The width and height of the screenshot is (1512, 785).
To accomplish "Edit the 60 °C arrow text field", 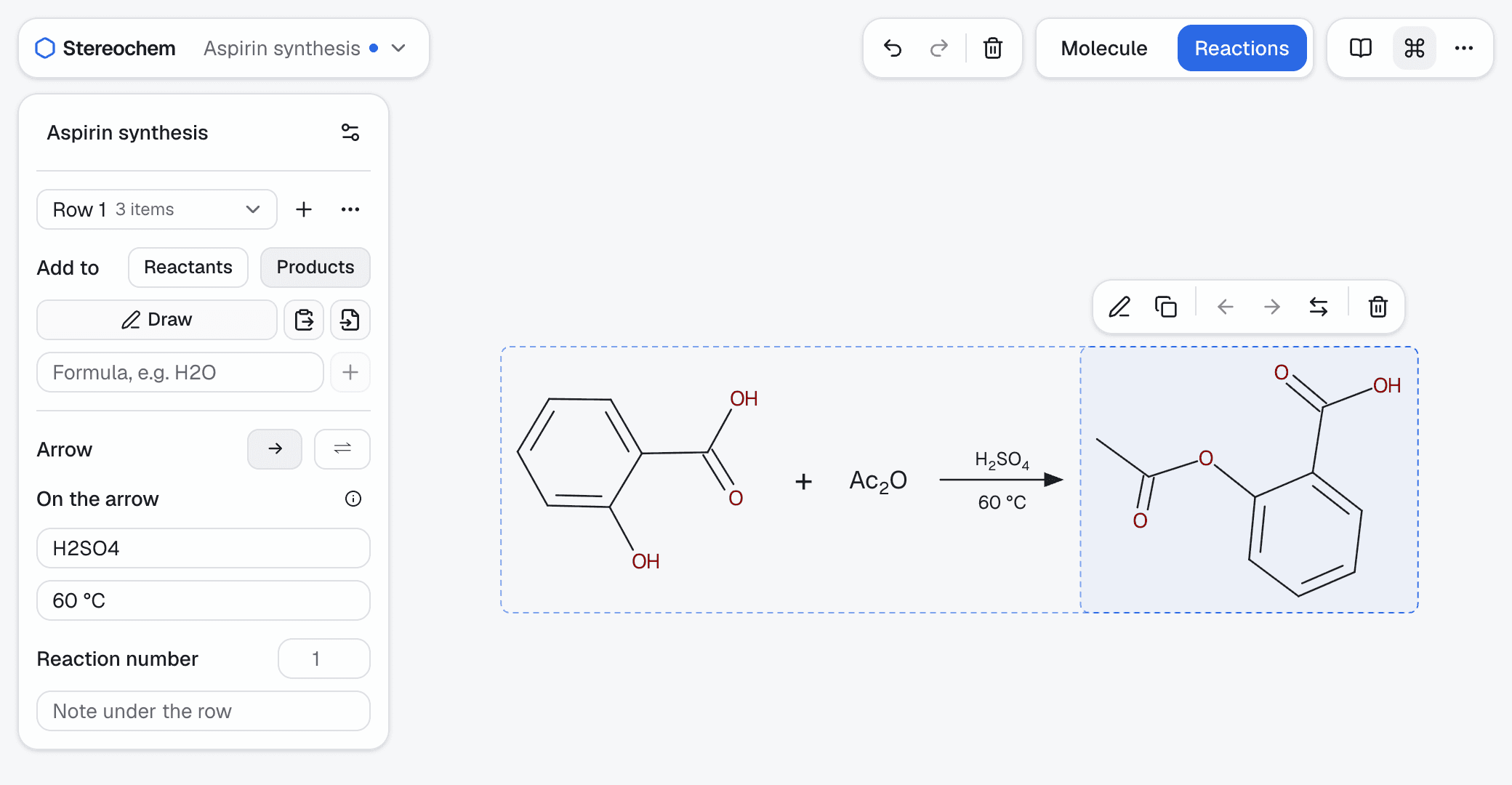I will pyautogui.click(x=204, y=600).
